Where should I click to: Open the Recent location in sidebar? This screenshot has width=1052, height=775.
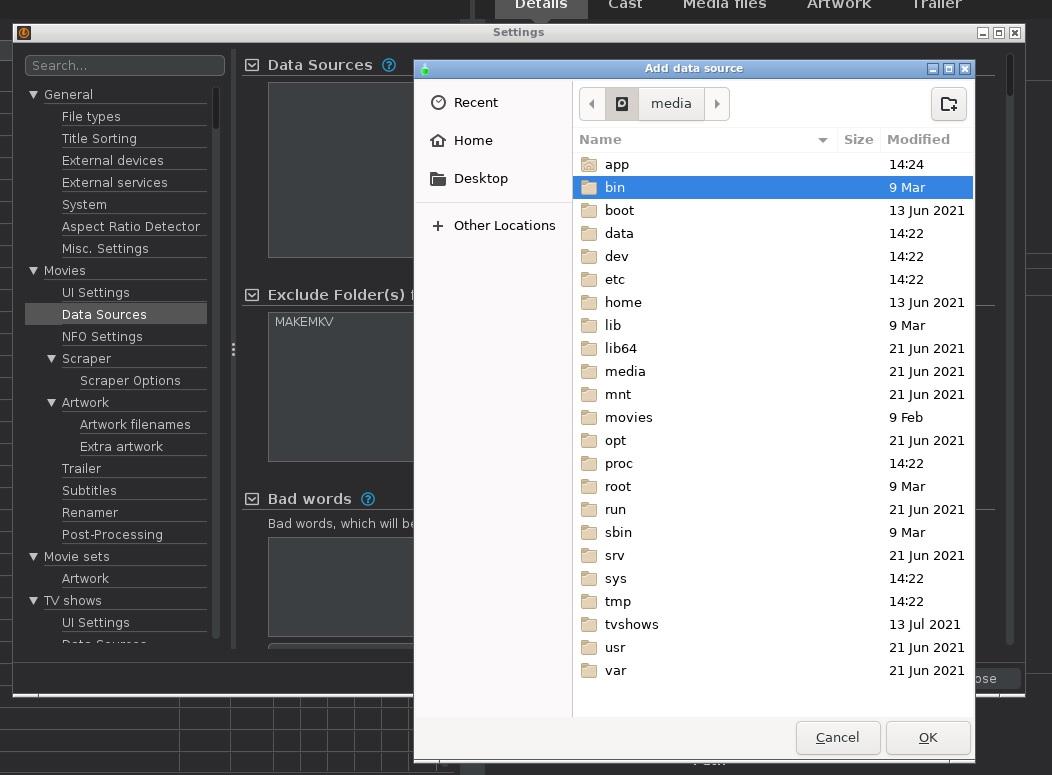(475, 103)
